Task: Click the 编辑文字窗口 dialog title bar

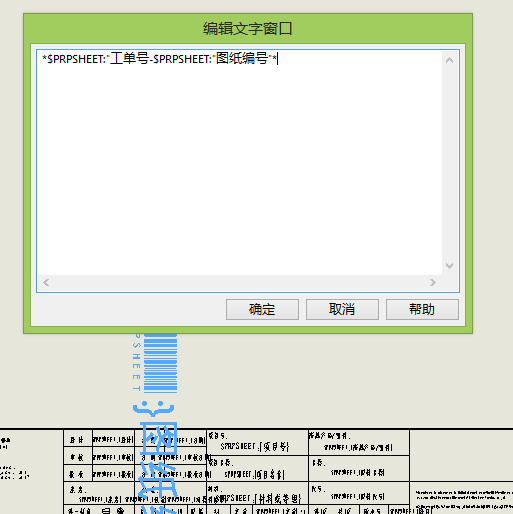Action: coord(248,29)
